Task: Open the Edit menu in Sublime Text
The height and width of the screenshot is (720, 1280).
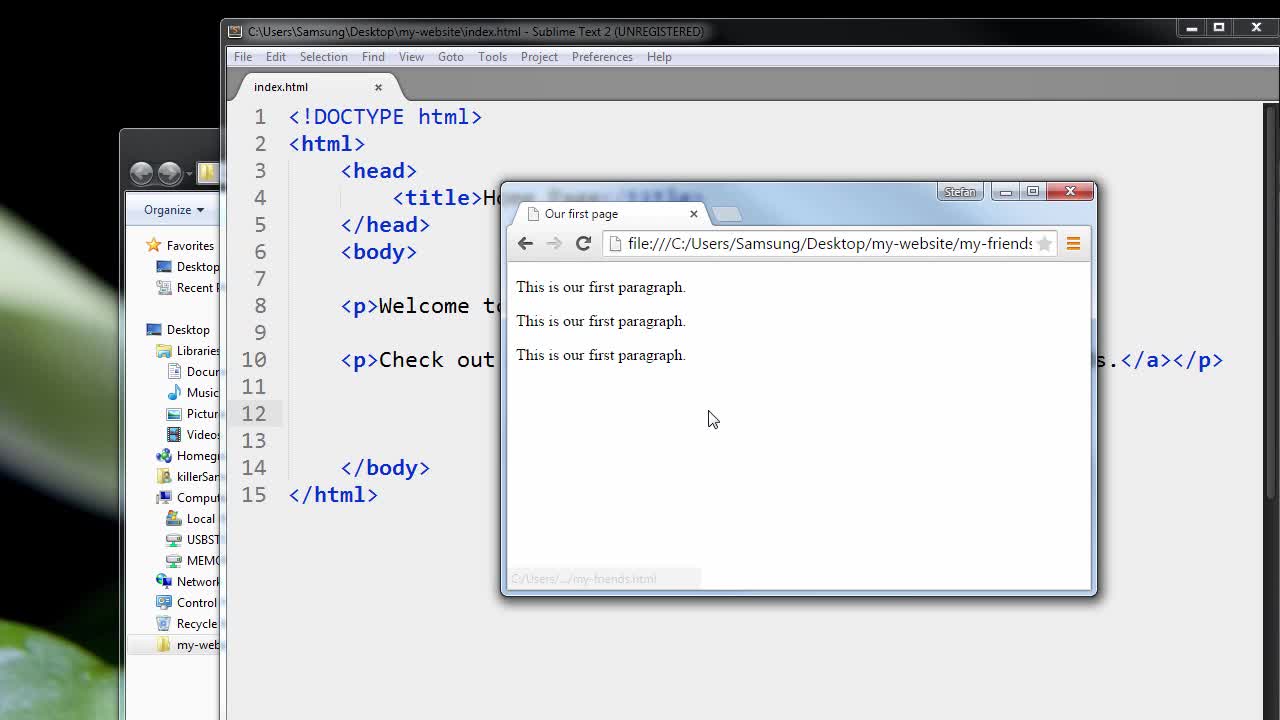Action: [276, 57]
